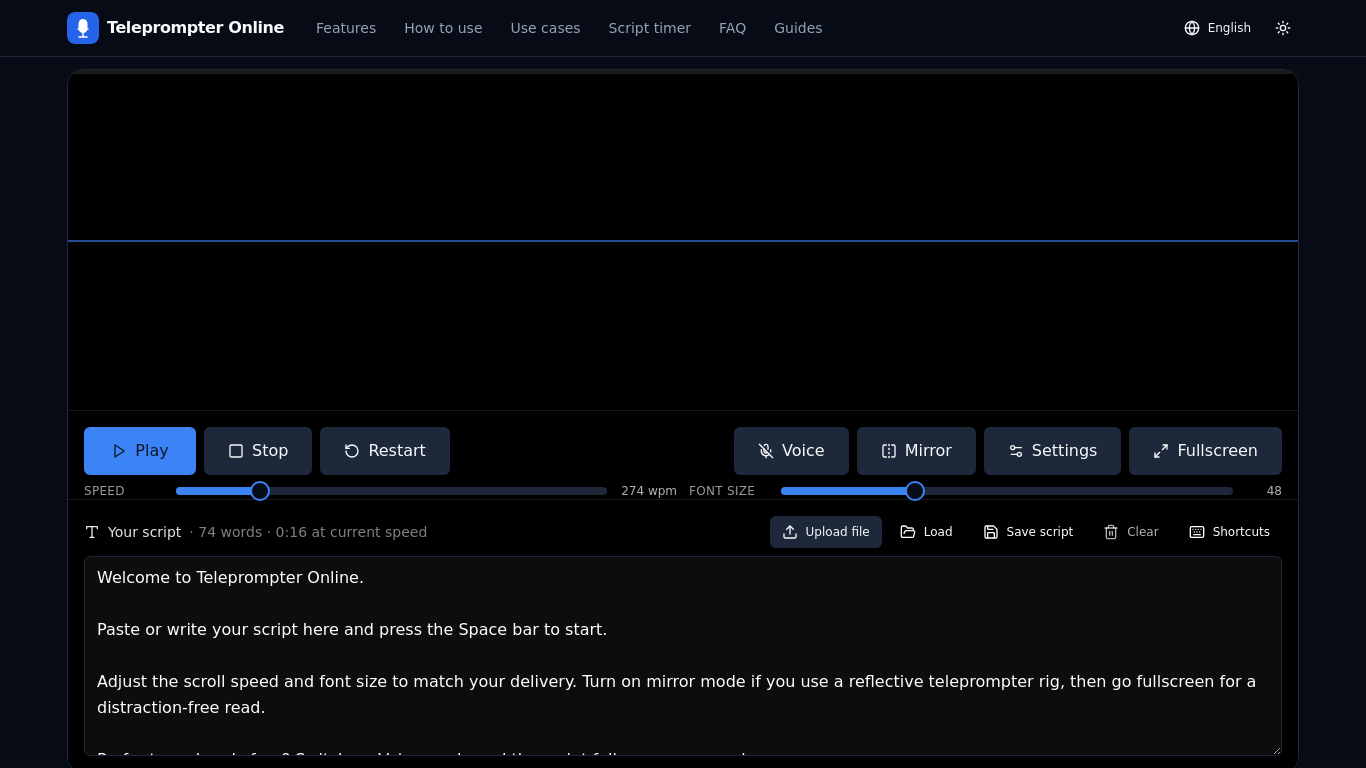Click the "FONT SIZE" label
This screenshot has width=1366, height=768.
pyautogui.click(x=722, y=491)
